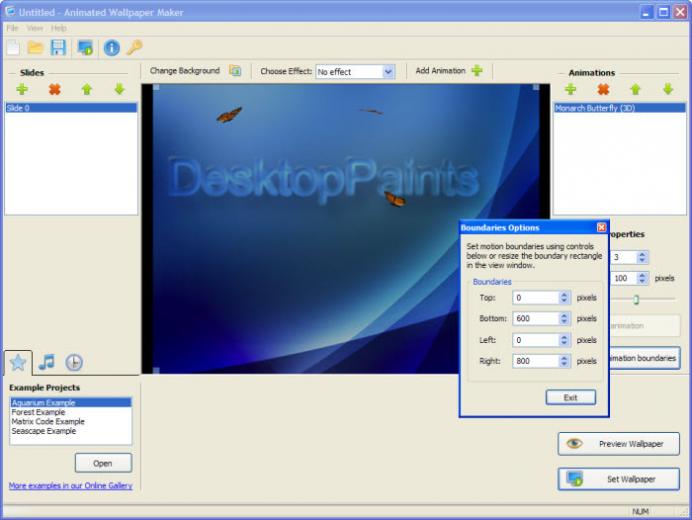Open the Choose Effect dropdown

pos(388,72)
